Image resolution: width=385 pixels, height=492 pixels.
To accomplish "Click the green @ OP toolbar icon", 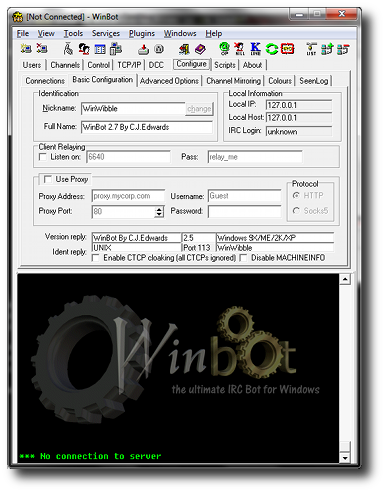I will coord(224,49).
